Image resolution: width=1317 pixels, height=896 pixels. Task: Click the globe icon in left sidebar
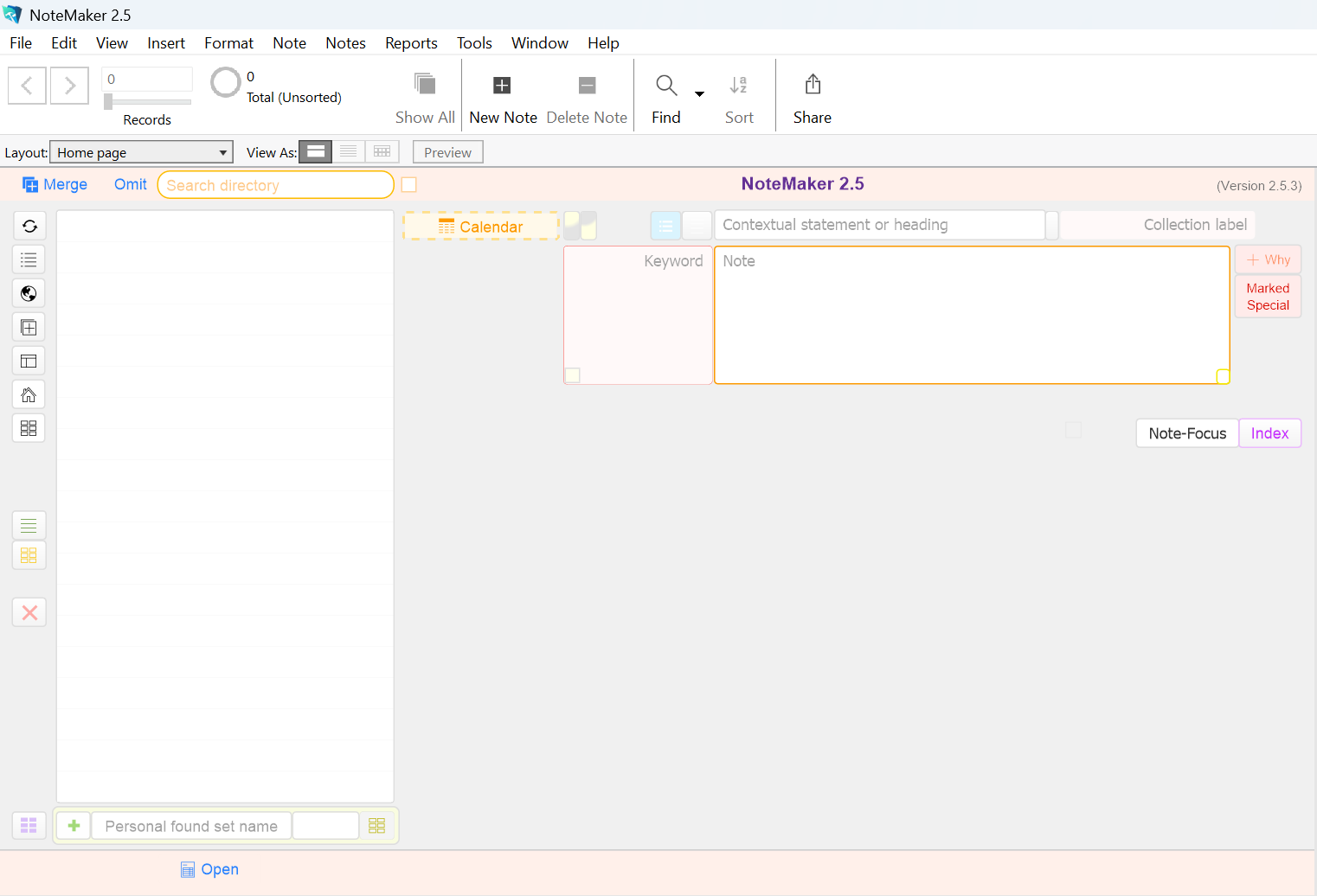pos(29,294)
